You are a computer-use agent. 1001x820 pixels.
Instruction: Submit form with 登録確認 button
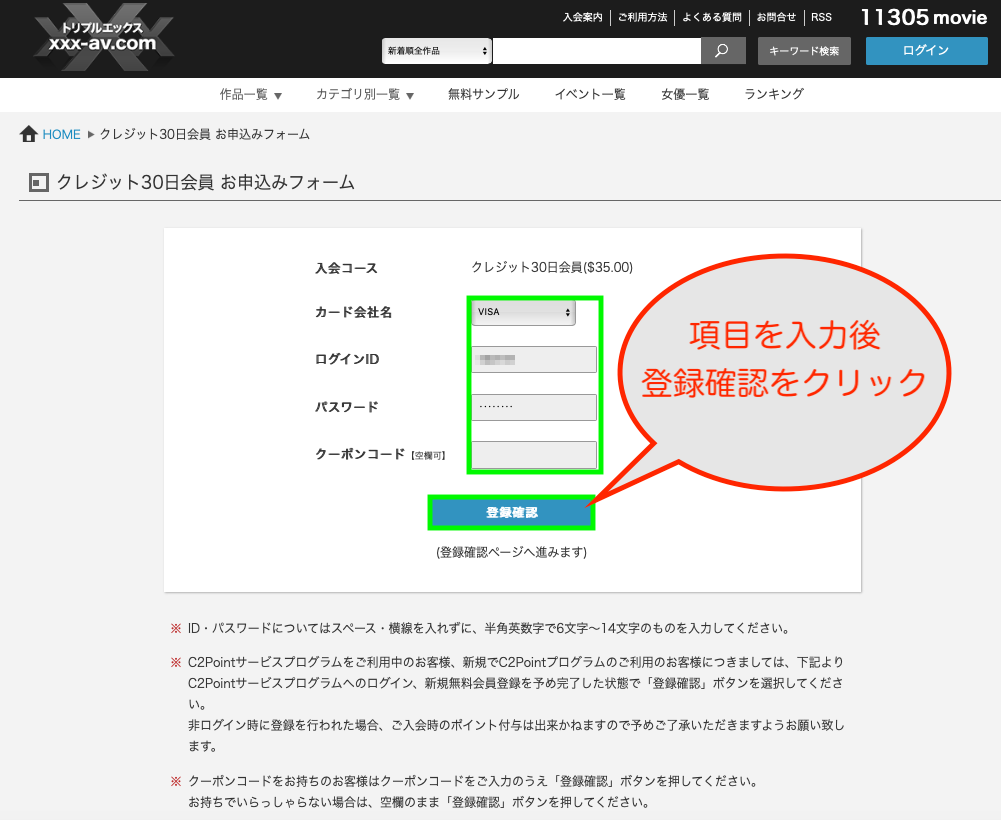512,513
